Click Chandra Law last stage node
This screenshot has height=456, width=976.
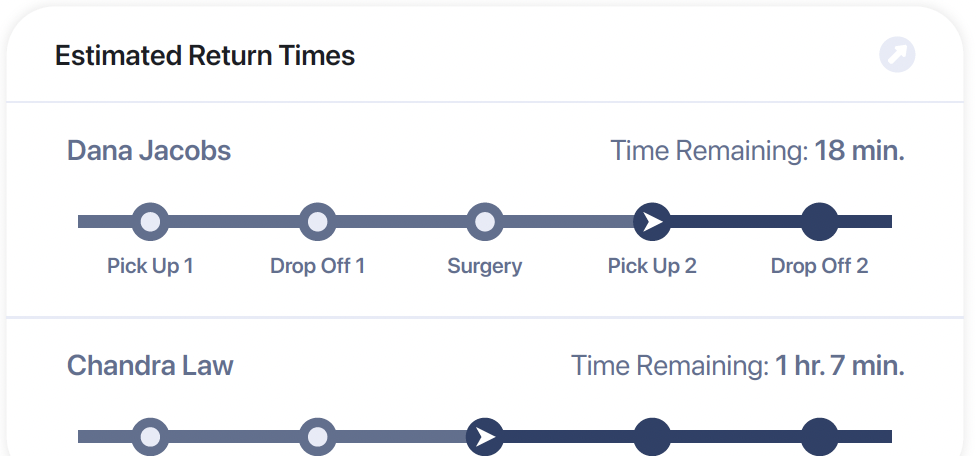click(819, 437)
